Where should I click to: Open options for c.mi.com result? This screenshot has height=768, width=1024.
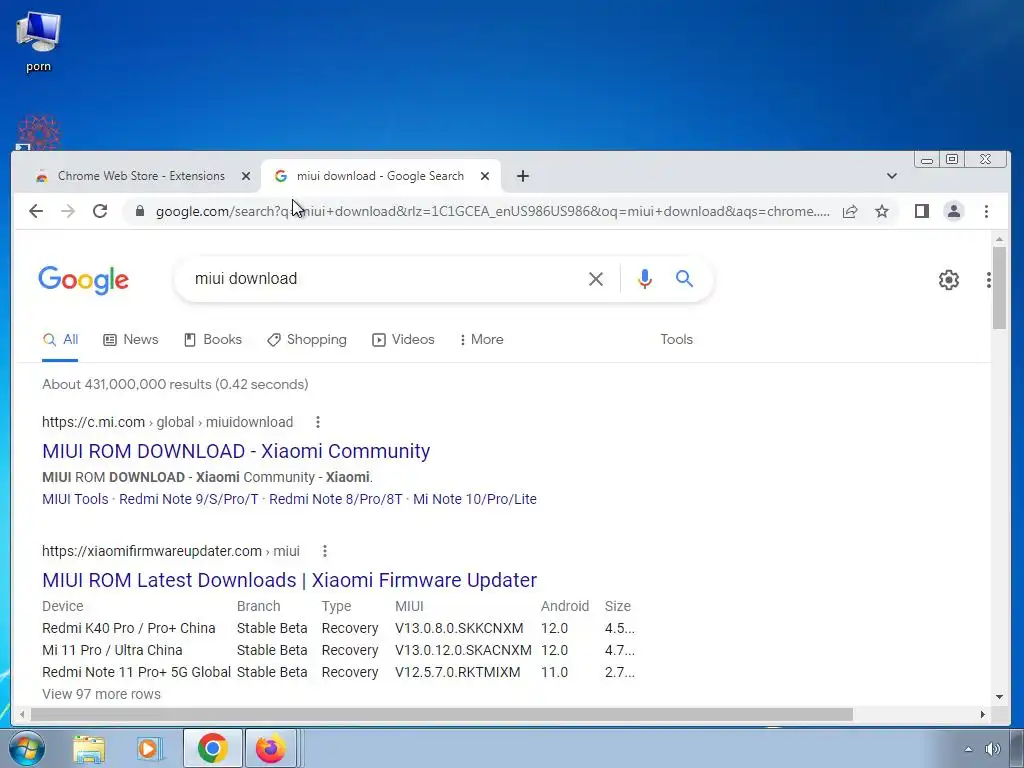317,422
